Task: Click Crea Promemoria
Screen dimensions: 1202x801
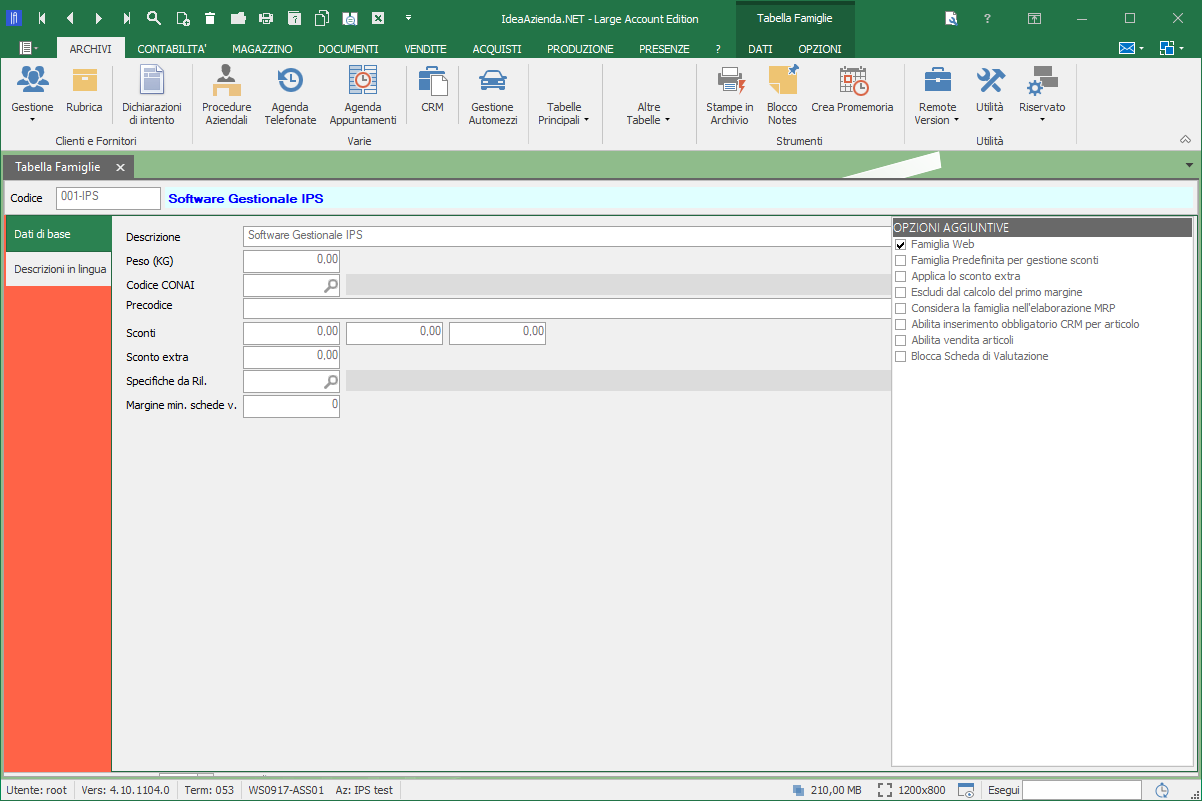Action: pyautogui.click(x=852, y=90)
